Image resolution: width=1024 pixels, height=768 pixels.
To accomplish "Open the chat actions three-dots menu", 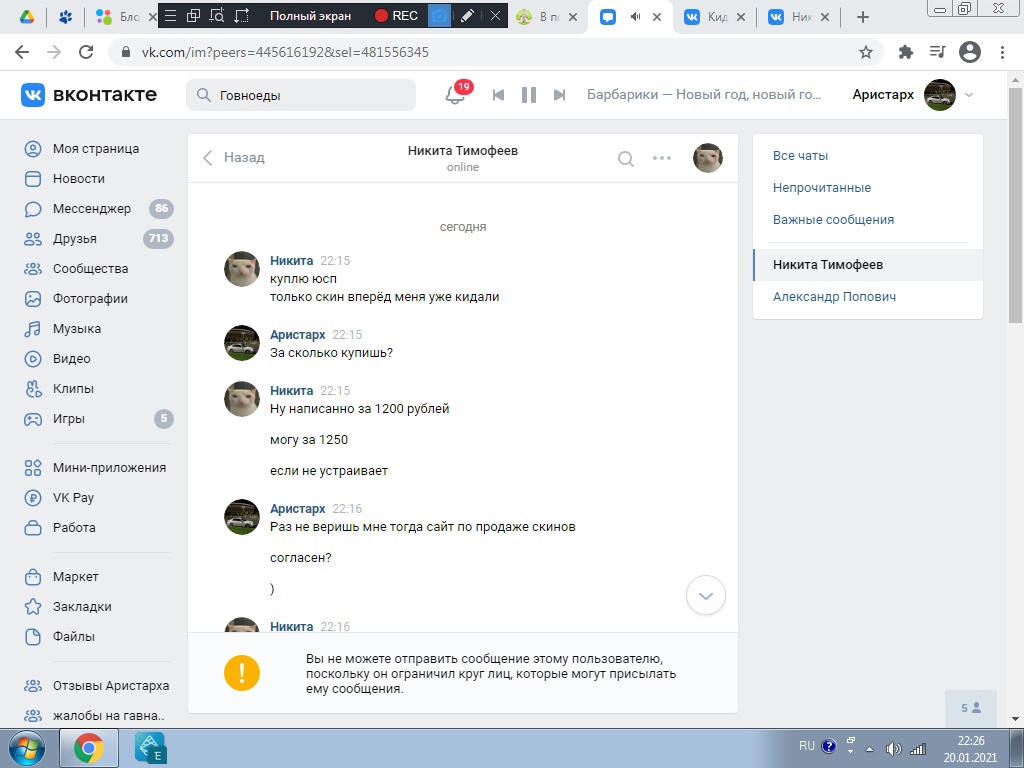I will [662, 158].
